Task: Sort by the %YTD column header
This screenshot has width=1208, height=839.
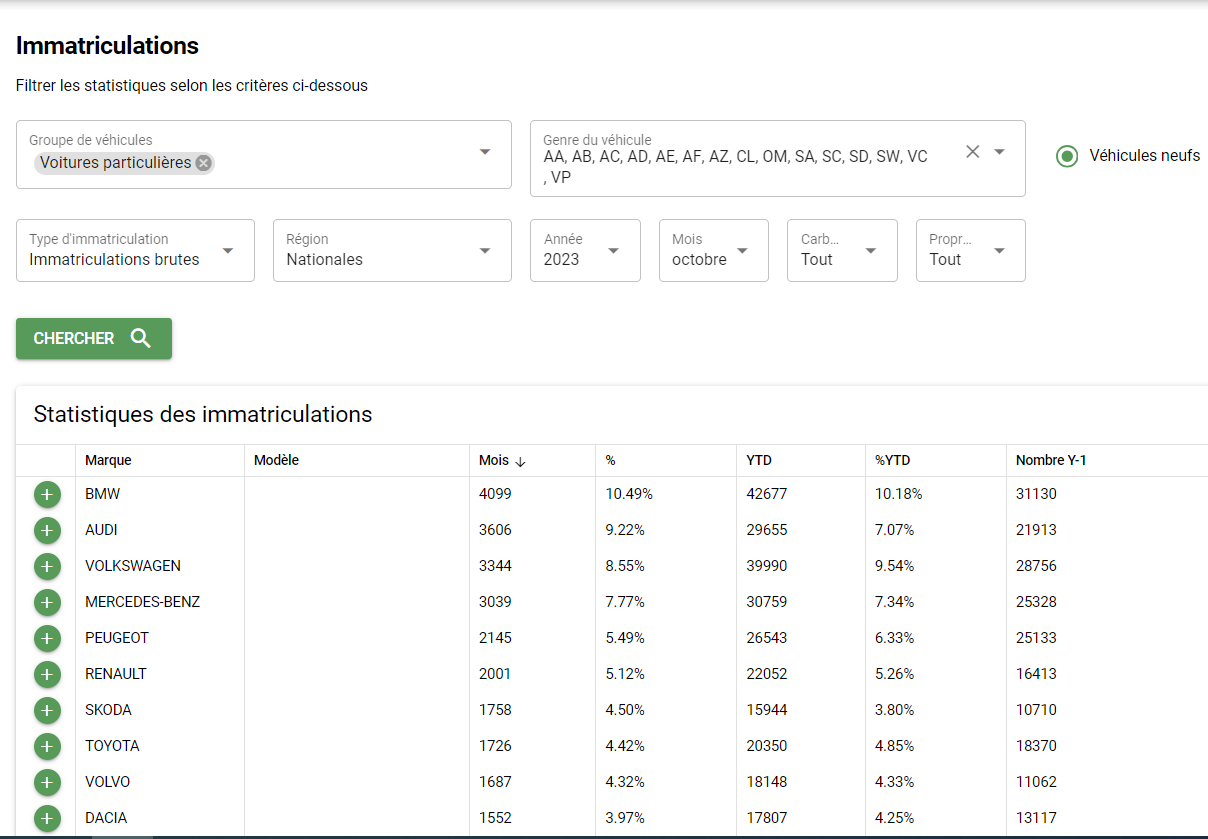Action: pyautogui.click(x=892, y=461)
